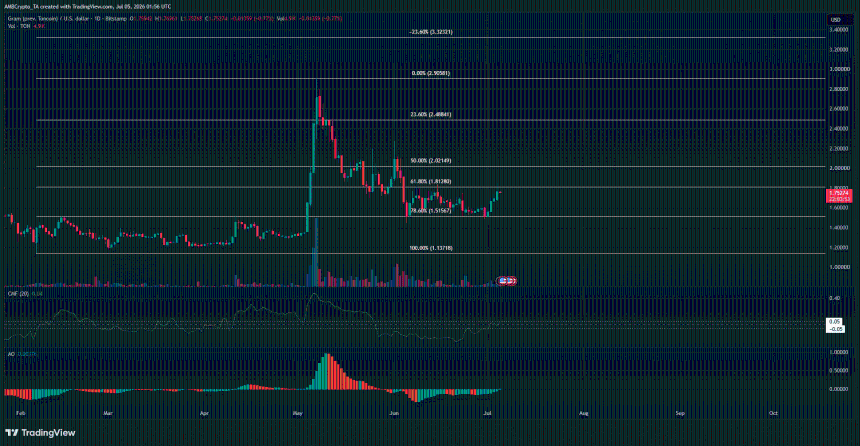Select the -23.60% Fibonacci extension label

(431, 32)
